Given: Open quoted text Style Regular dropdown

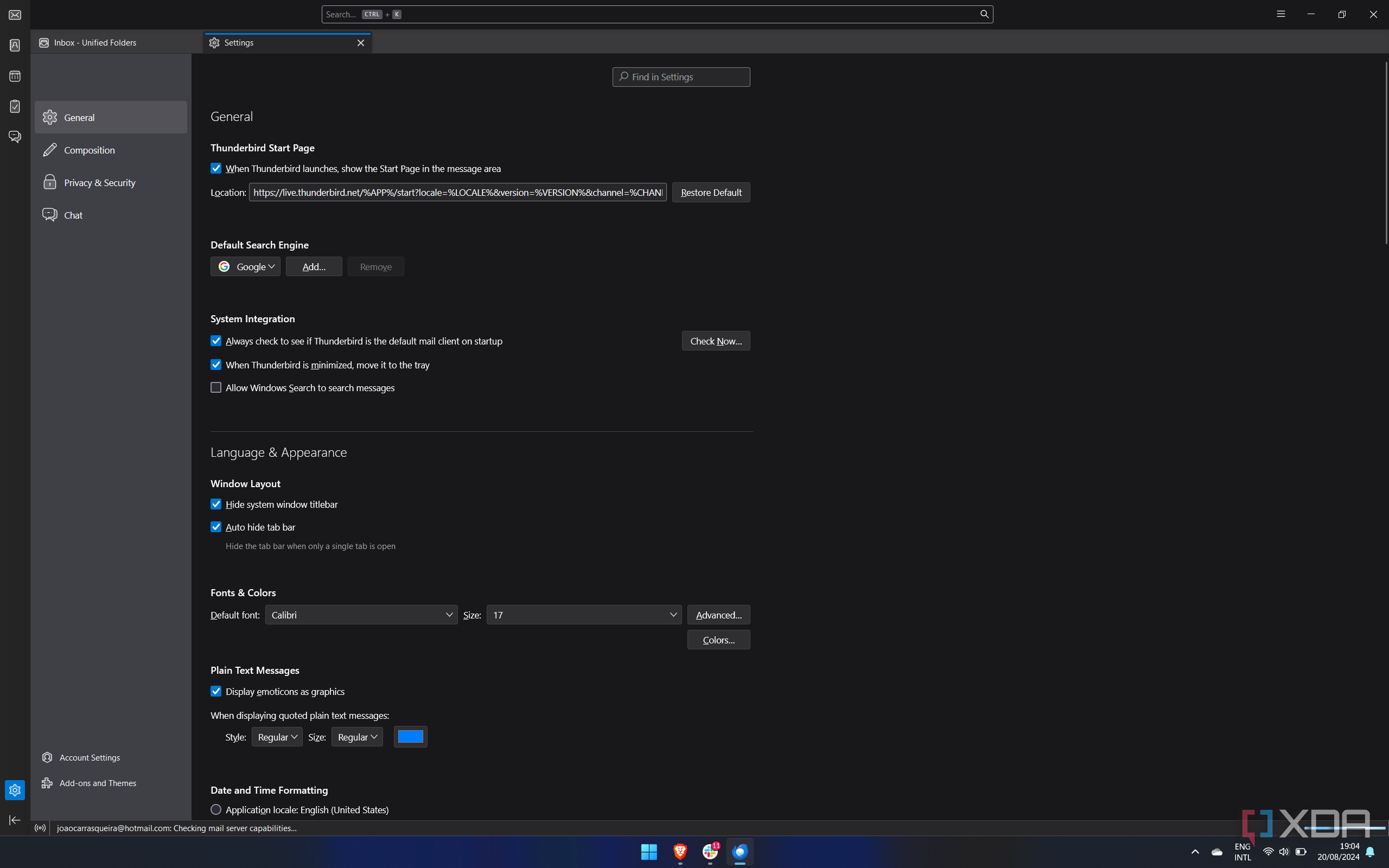Looking at the screenshot, I should click(x=277, y=737).
